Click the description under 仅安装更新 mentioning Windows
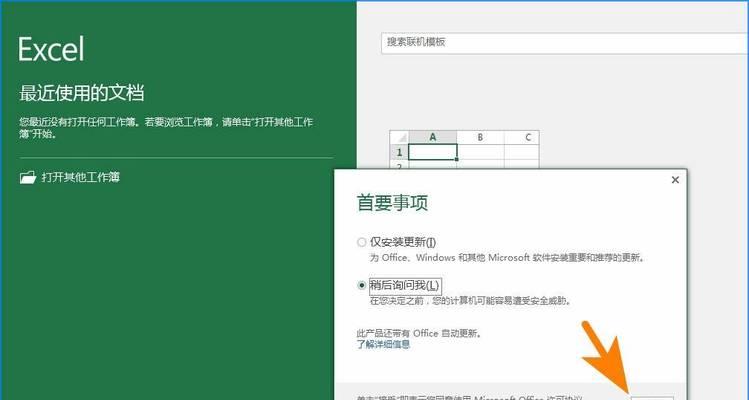This screenshot has height=400, width=749. (507, 258)
